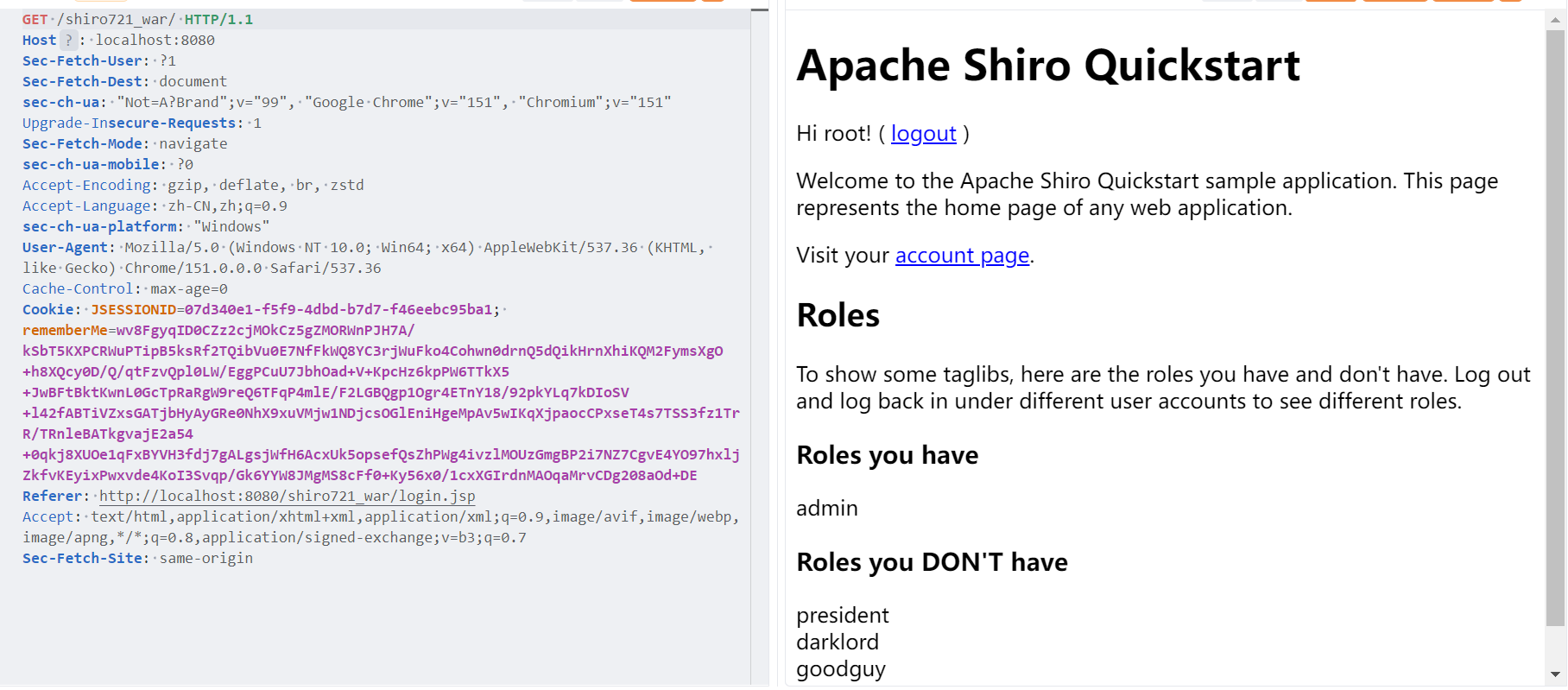The width and height of the screenshot is (1568, 690).
Task: Click the "goodguy" role text
Action: coord(841,670)
